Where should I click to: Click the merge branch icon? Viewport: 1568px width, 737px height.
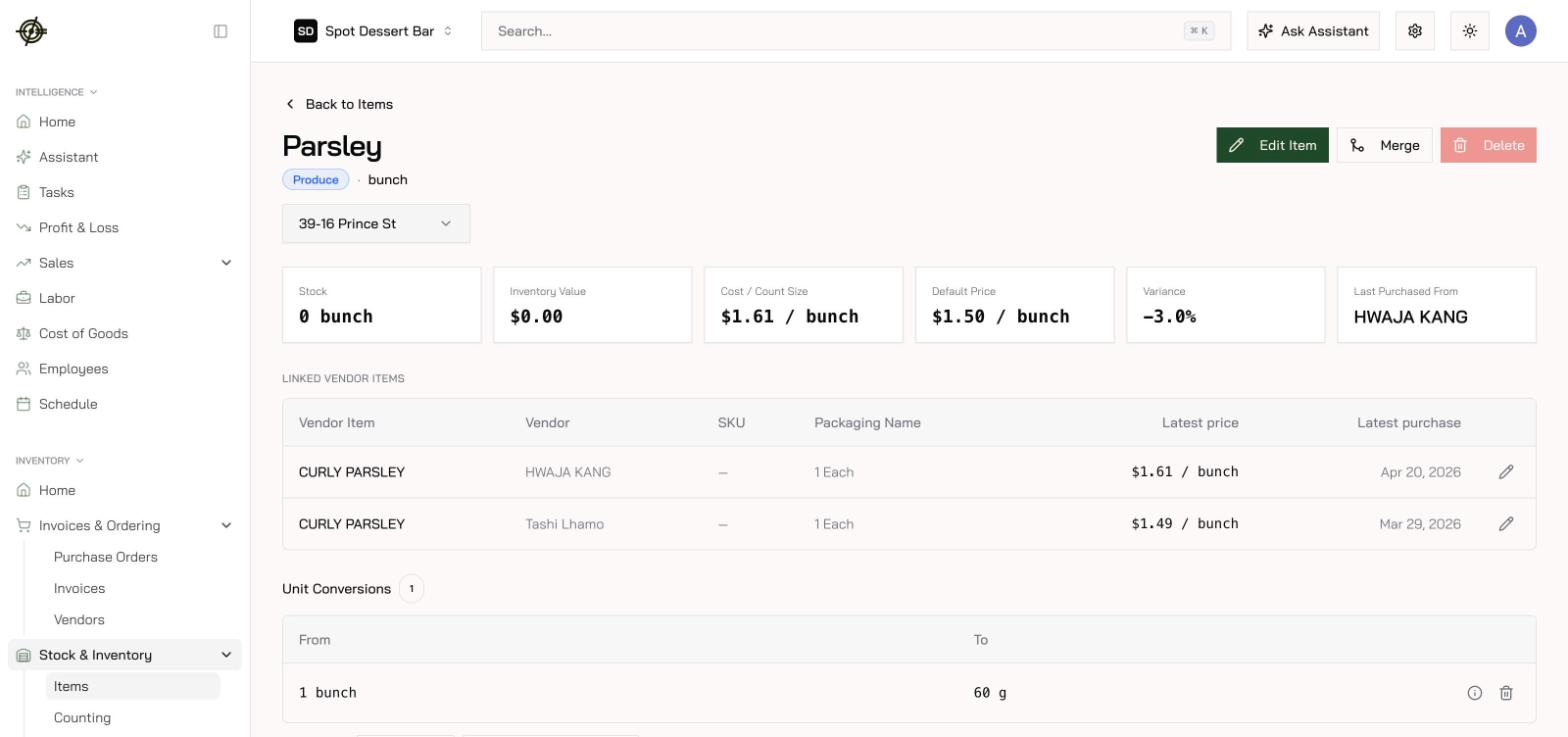(x=1357, y=145)
